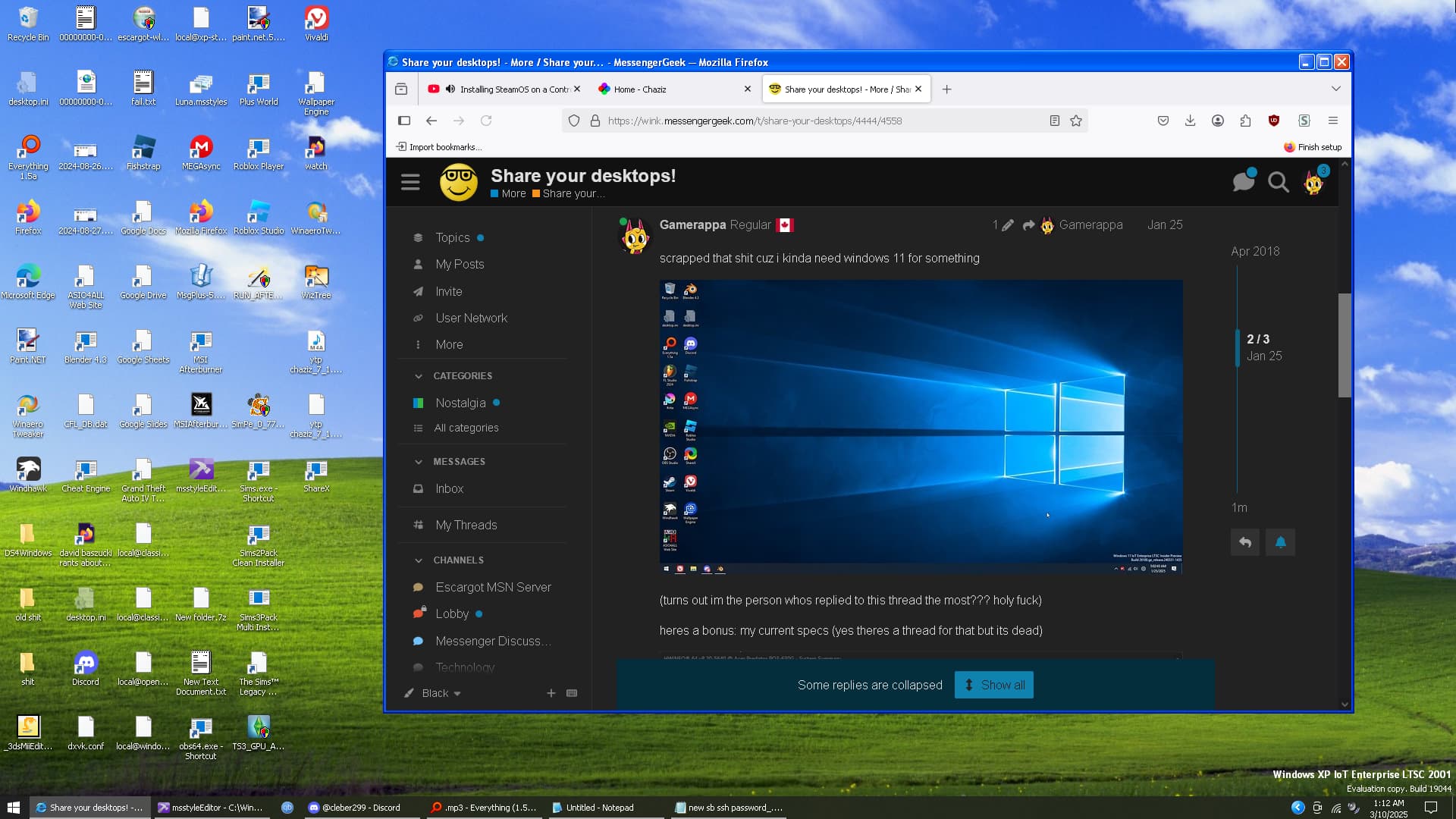Open the list all tabs dropdown arrow
Screen dimensions: 1456x819
(1336, 89)
